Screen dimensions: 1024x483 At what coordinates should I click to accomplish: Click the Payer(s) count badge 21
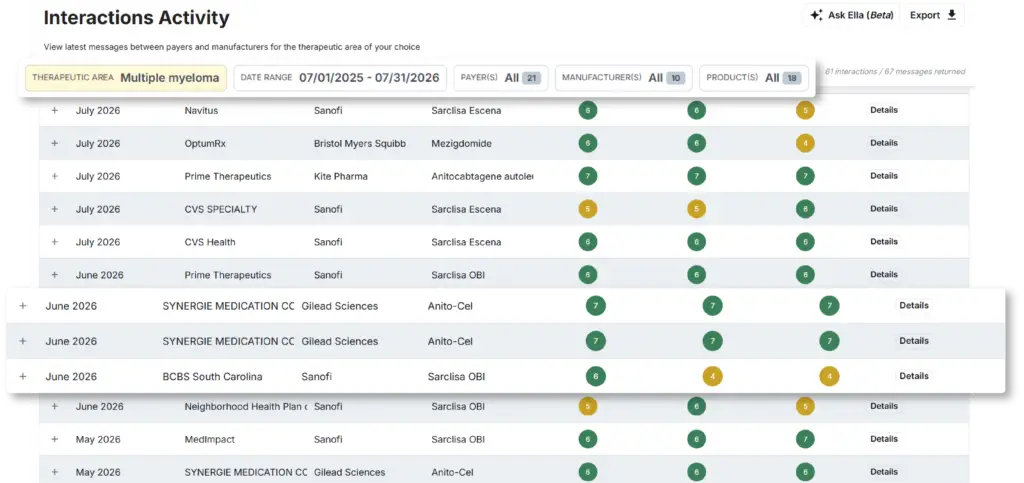pos(532,78)
